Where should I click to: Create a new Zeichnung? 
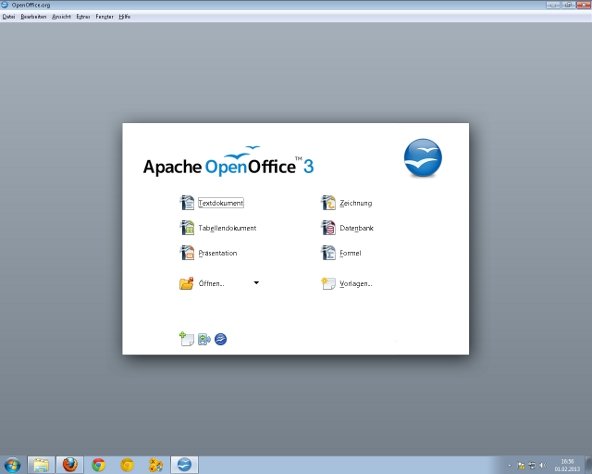[x=356, y=203]
